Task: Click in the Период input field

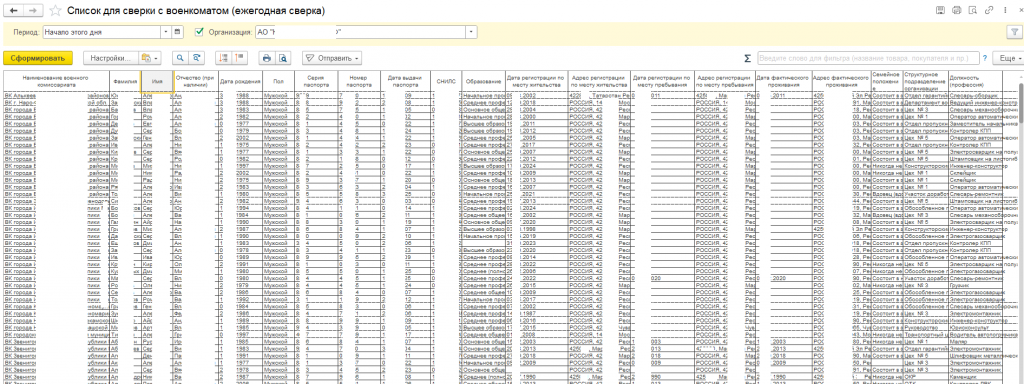Action: point(101,31)
